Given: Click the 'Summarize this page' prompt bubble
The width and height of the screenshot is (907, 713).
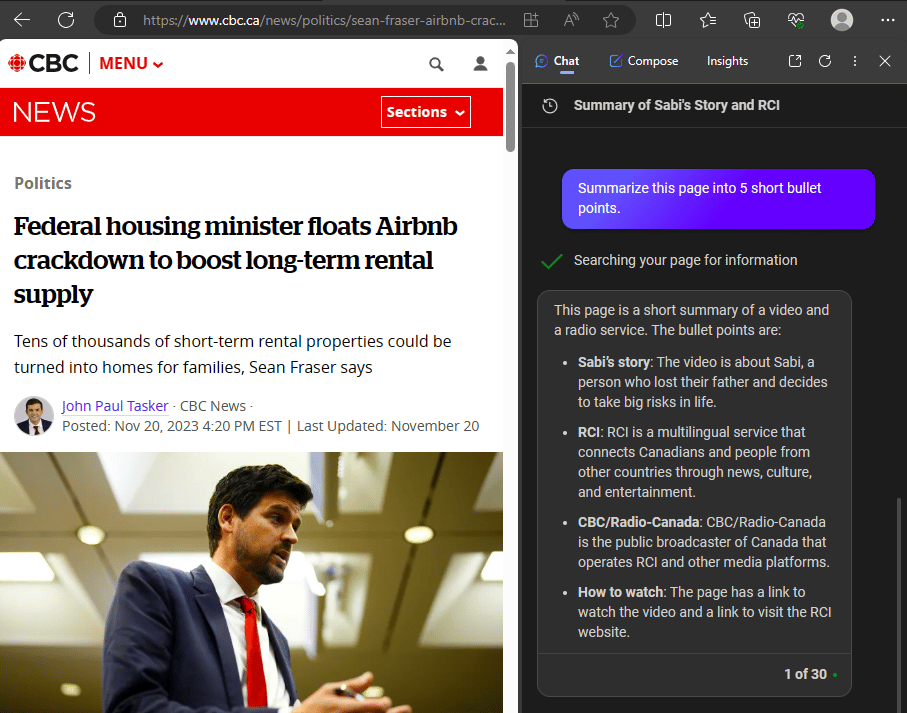Looking at the screenshot, I should tap(718, 198).
